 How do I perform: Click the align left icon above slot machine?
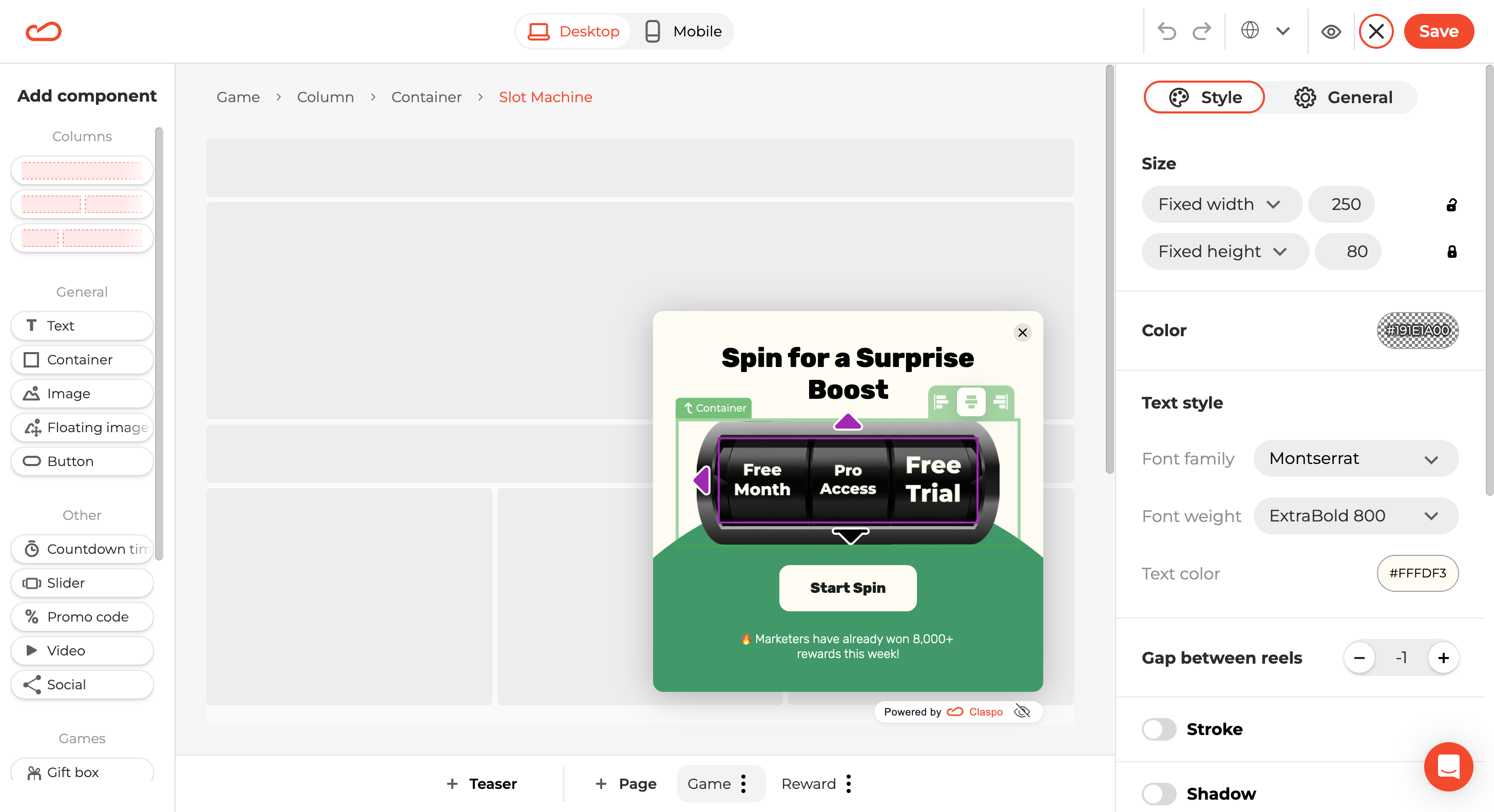(941, 401)
